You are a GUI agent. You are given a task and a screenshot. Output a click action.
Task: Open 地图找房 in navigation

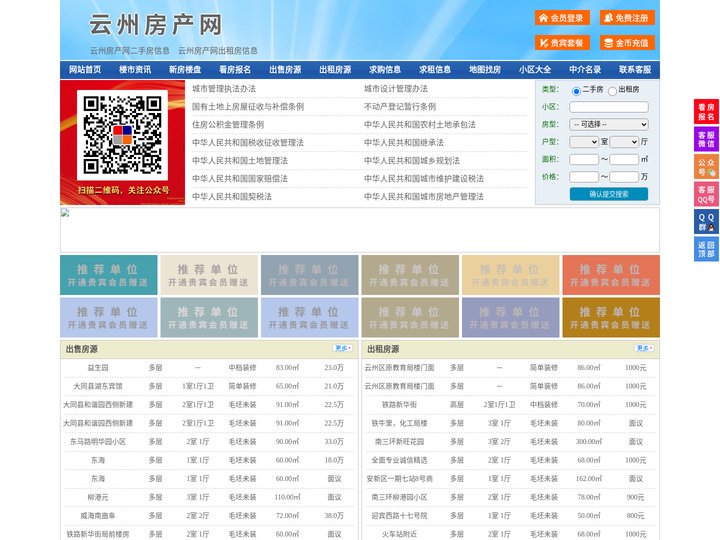point(485,69)
